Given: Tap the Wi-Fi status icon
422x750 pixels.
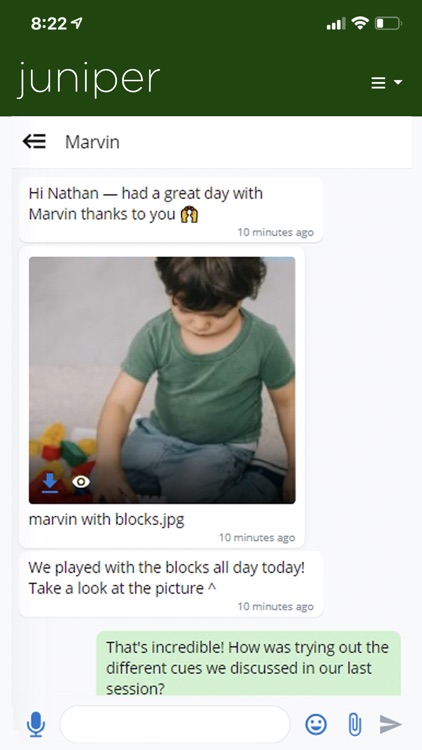Looking at the screenshot, I should [x=360, y=22].
